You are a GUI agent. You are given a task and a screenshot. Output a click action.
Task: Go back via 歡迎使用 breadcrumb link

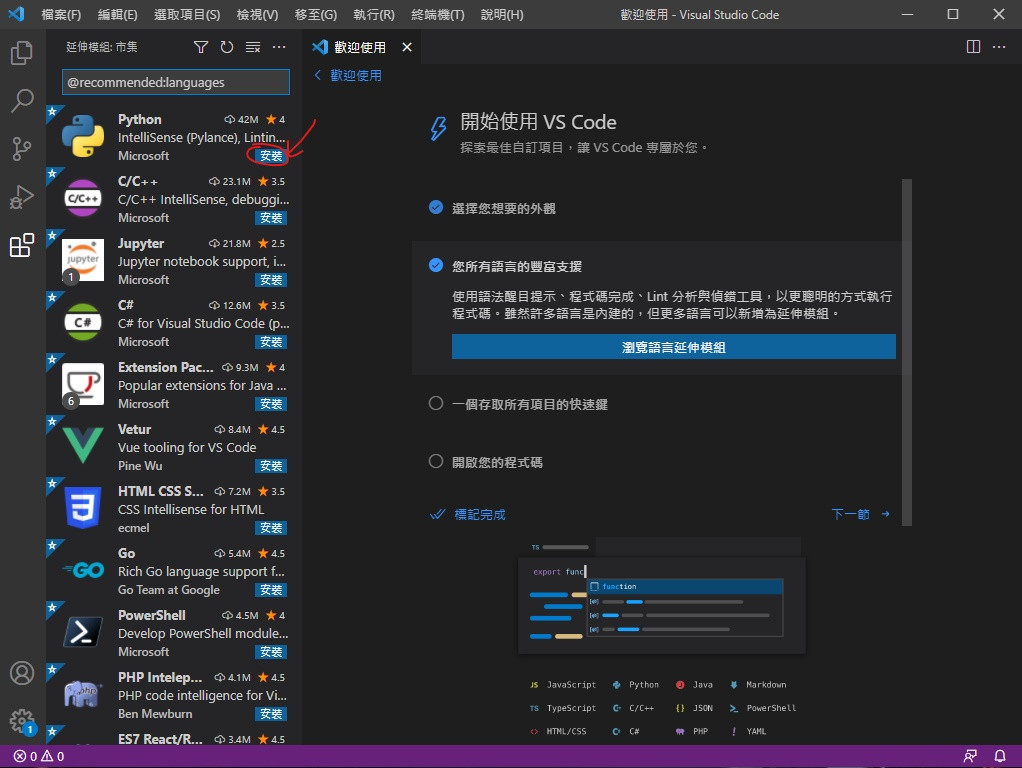pyautogui.click(x=348, y=76)
